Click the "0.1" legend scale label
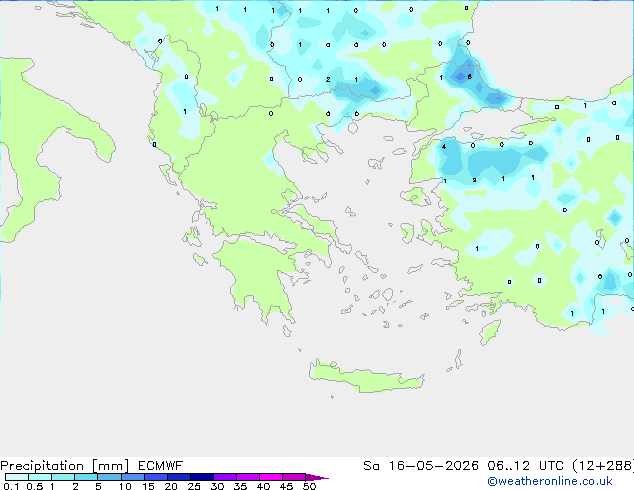The height and width of the screenshot is (490, 634). point(11,486)
